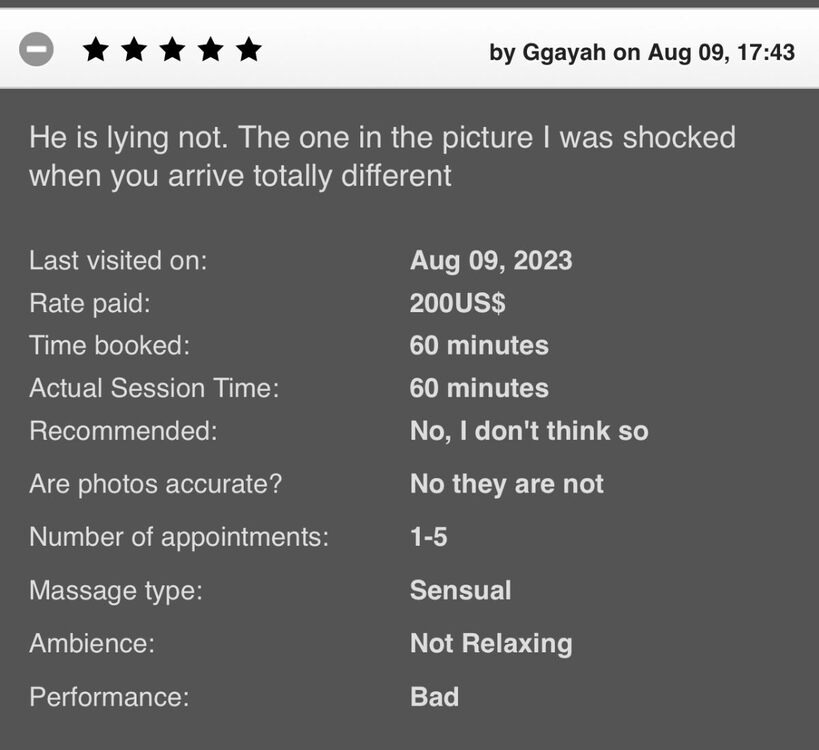This screenshot has height=750, width=819.
Task: Select the Aug 09, 2023 visit date
Action: [491, 261]
